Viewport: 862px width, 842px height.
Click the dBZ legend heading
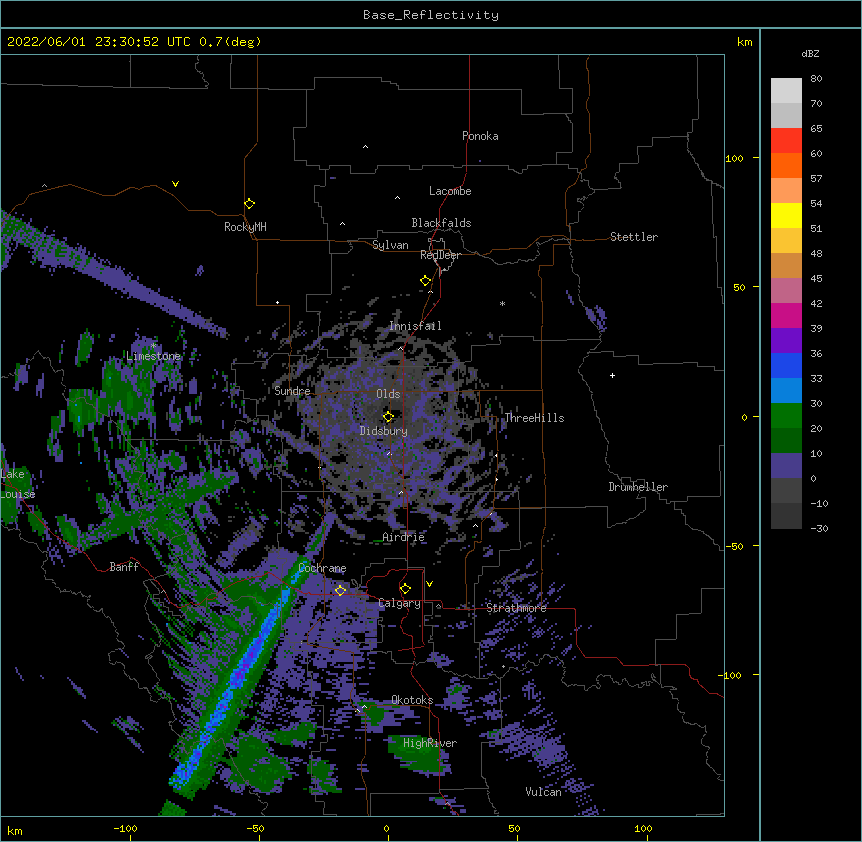click(x=810, y=54)
